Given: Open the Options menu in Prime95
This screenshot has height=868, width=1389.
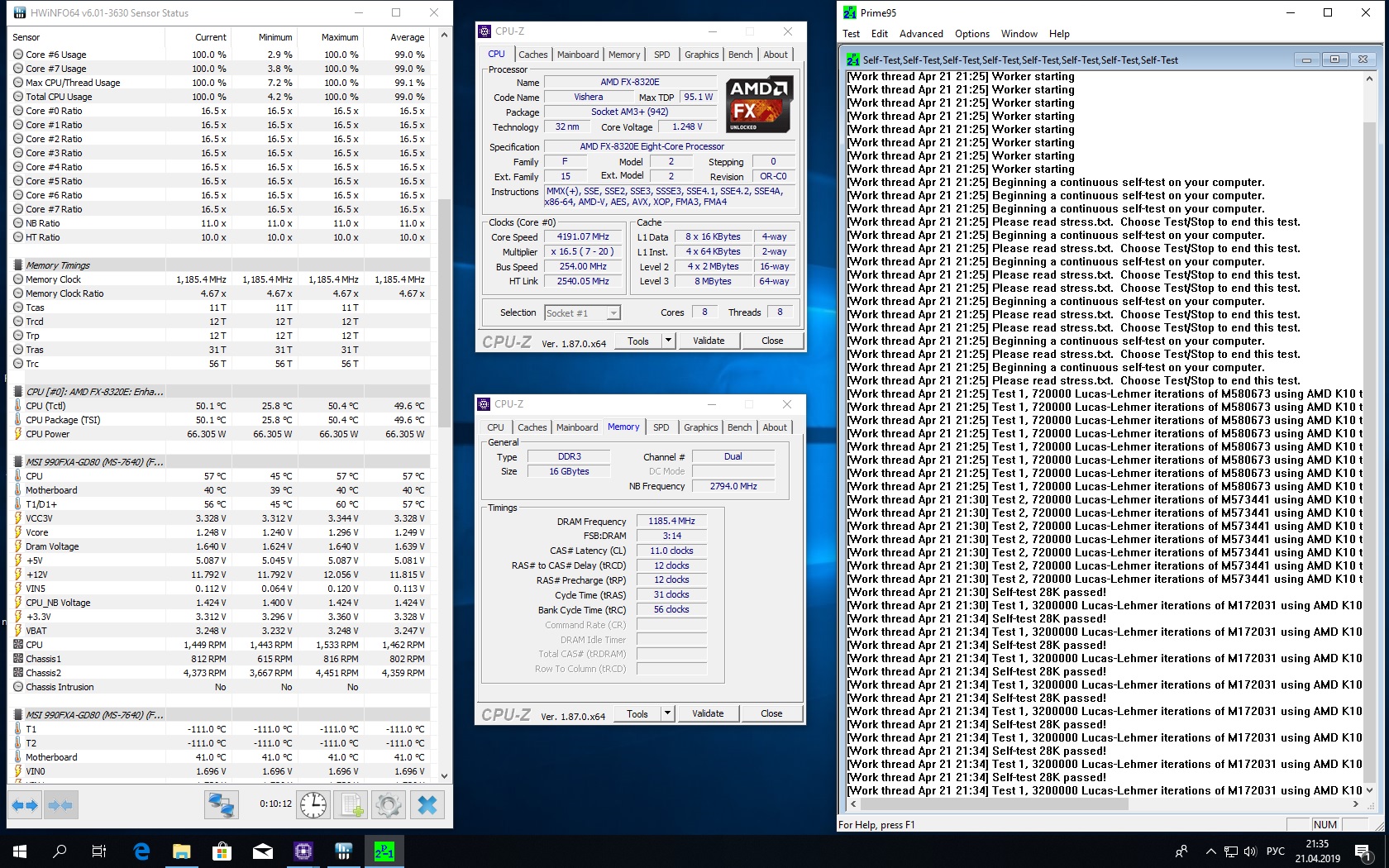Looking at the screenshot, I should pyautogui.click(x=971, y=34).
